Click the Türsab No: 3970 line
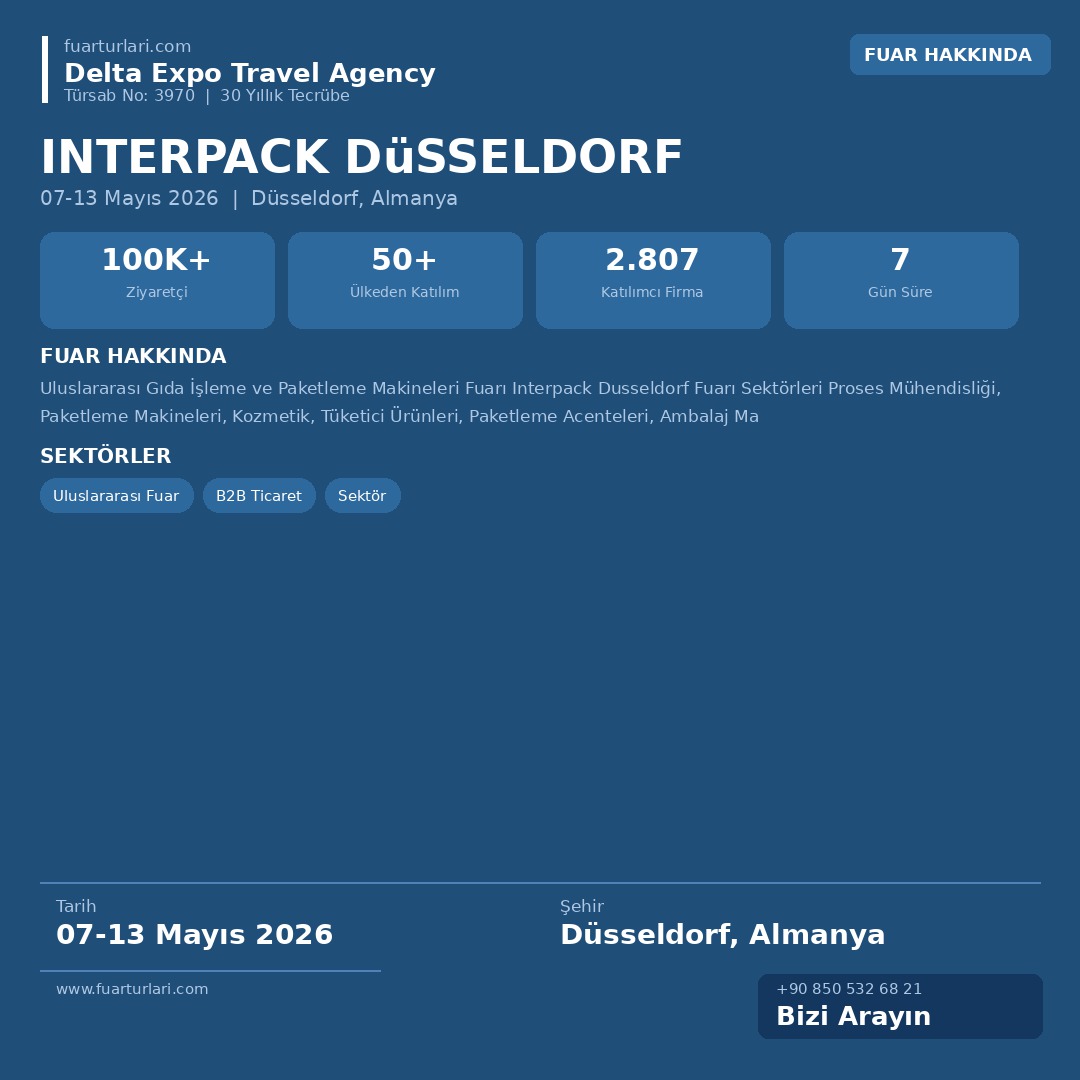 [207, 96]
